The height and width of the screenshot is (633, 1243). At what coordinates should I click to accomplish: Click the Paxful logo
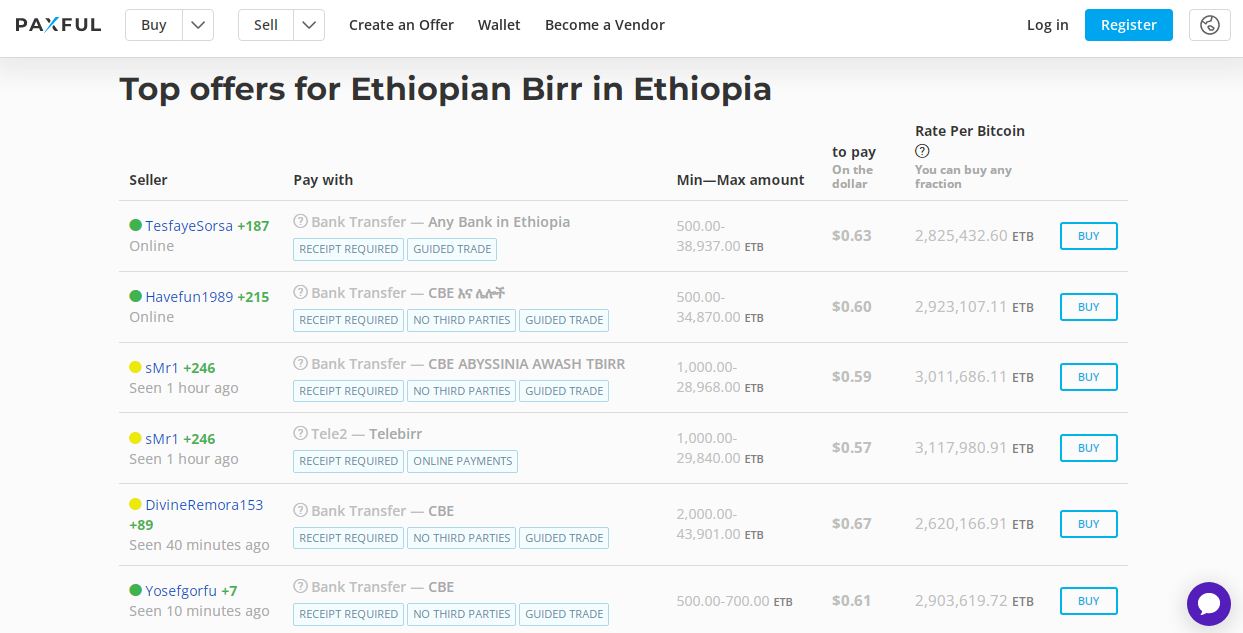tap(58, 25)
